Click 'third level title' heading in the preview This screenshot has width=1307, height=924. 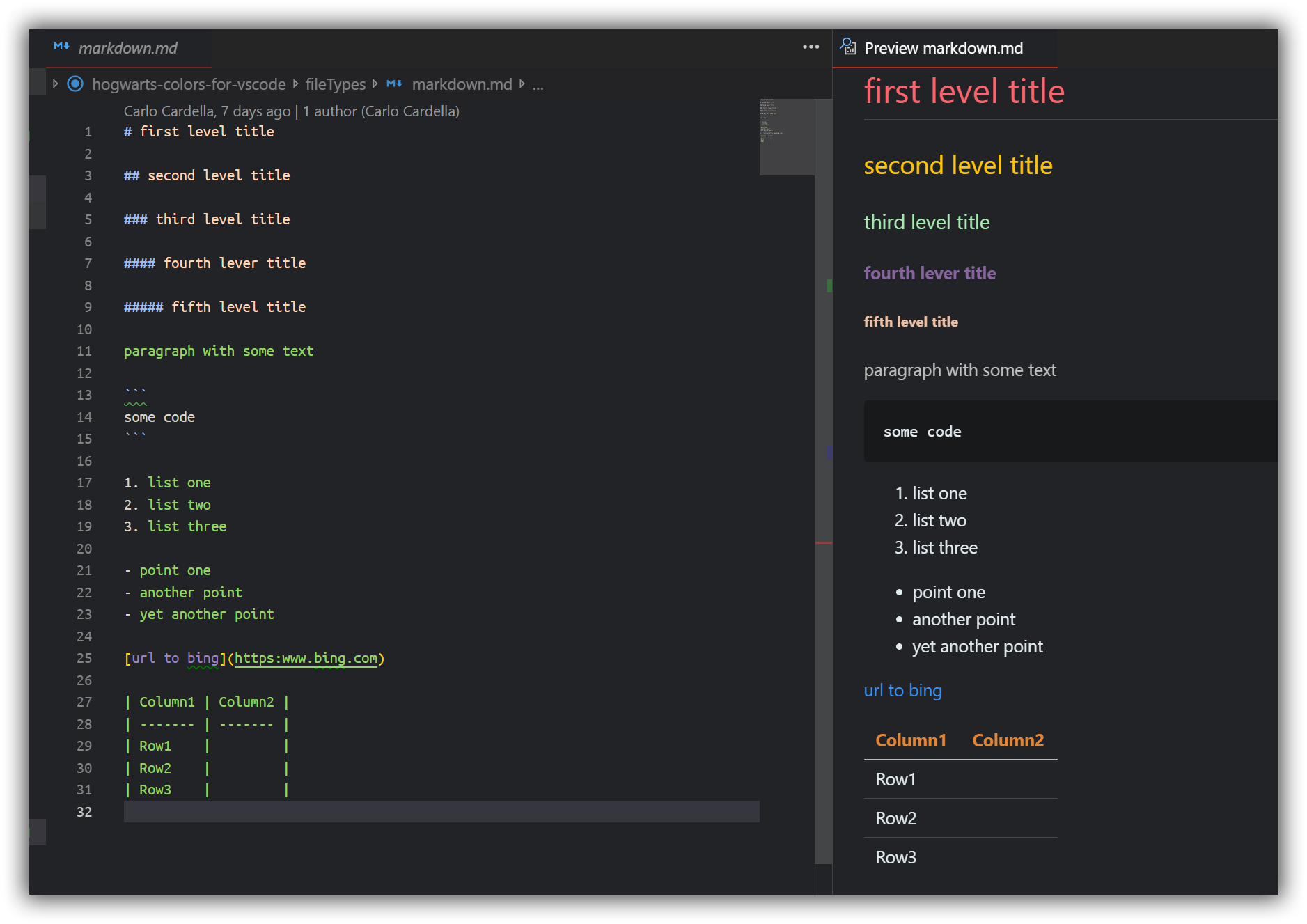pos(926,222)
